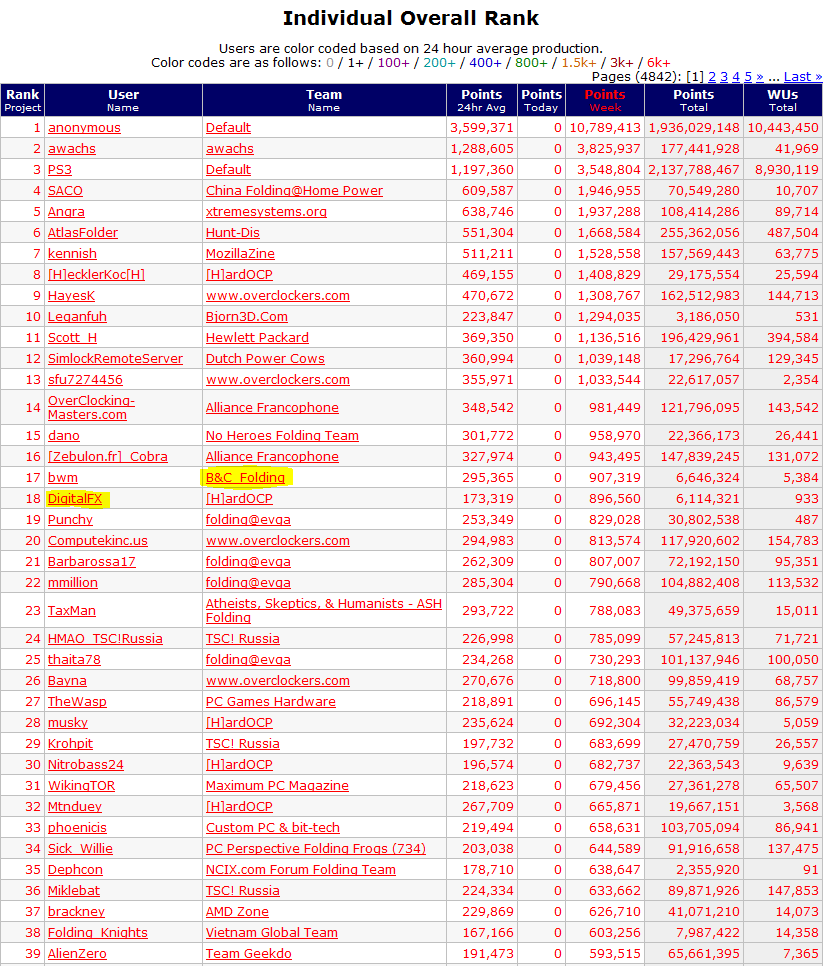Open team Dutch Power Cows
This screenshot has width=826, height=966.
click(x=265, y=358)
